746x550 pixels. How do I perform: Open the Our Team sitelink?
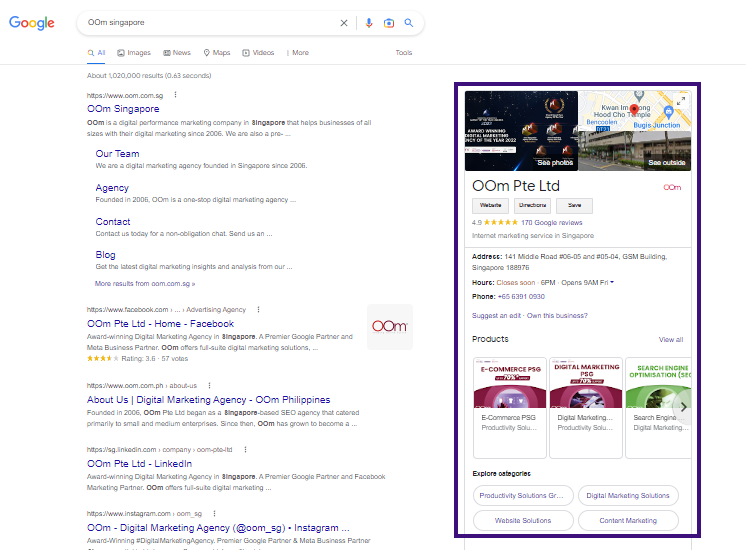[118, 154]
